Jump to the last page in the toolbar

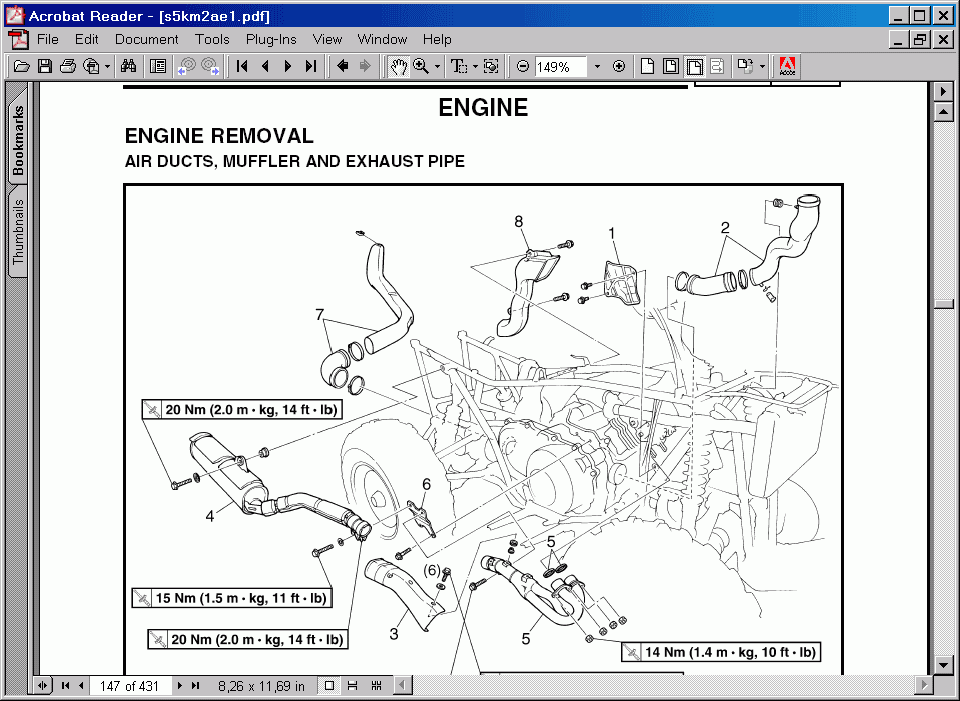(311, 66)
